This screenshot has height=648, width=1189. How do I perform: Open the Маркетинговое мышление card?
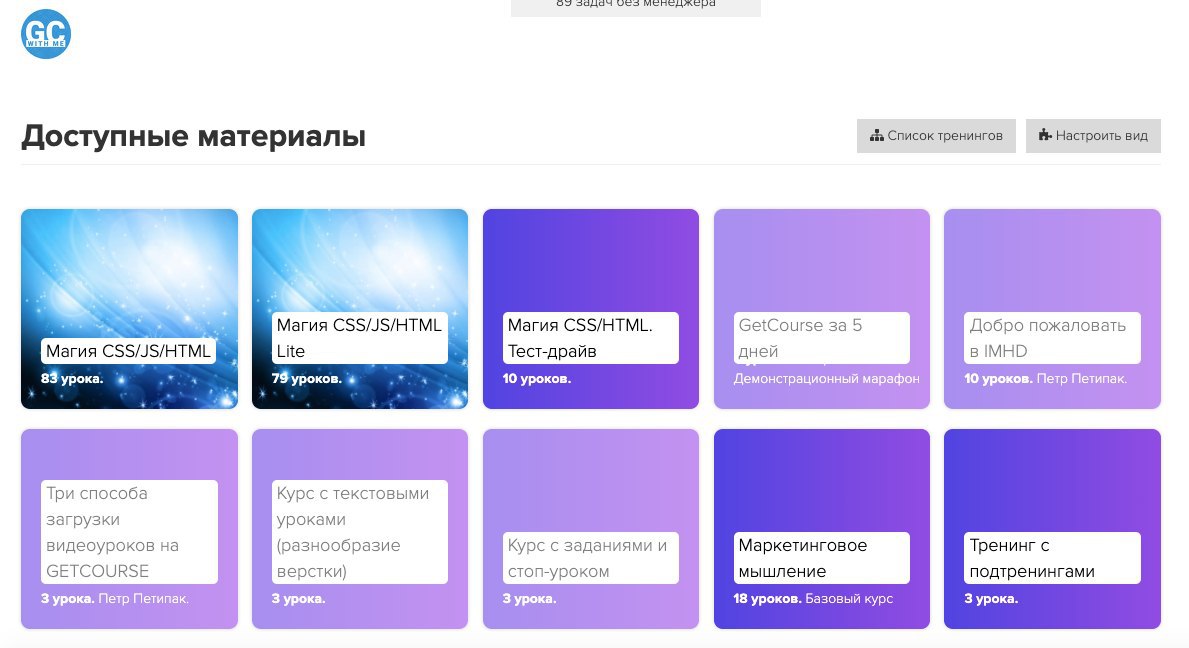click(x=822, y=529)
